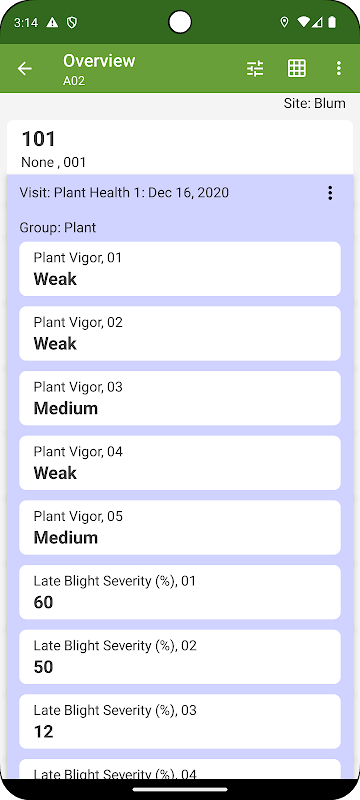Open Plant Vigor 02 entry
360x800 pixels.
pyautogui.click(x=180, y=334)
